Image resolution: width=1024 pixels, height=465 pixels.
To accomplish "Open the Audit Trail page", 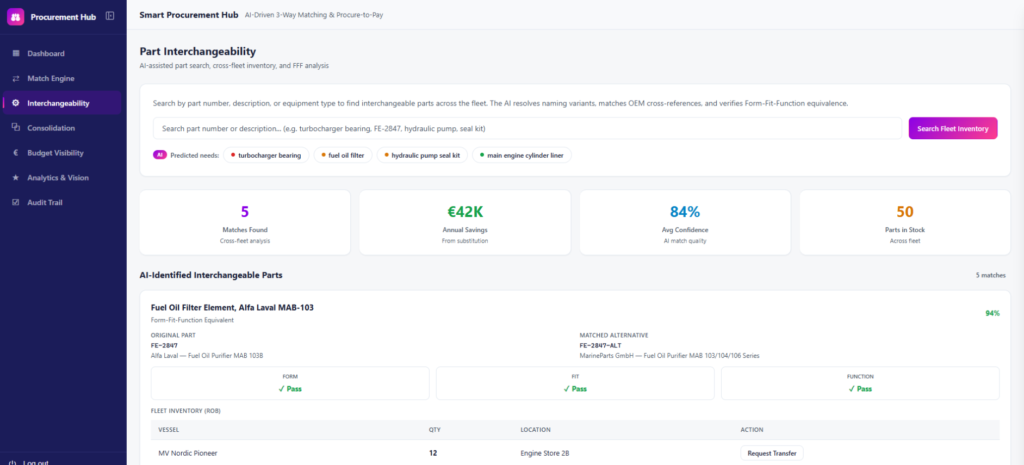I will click(x=62, y=202).
